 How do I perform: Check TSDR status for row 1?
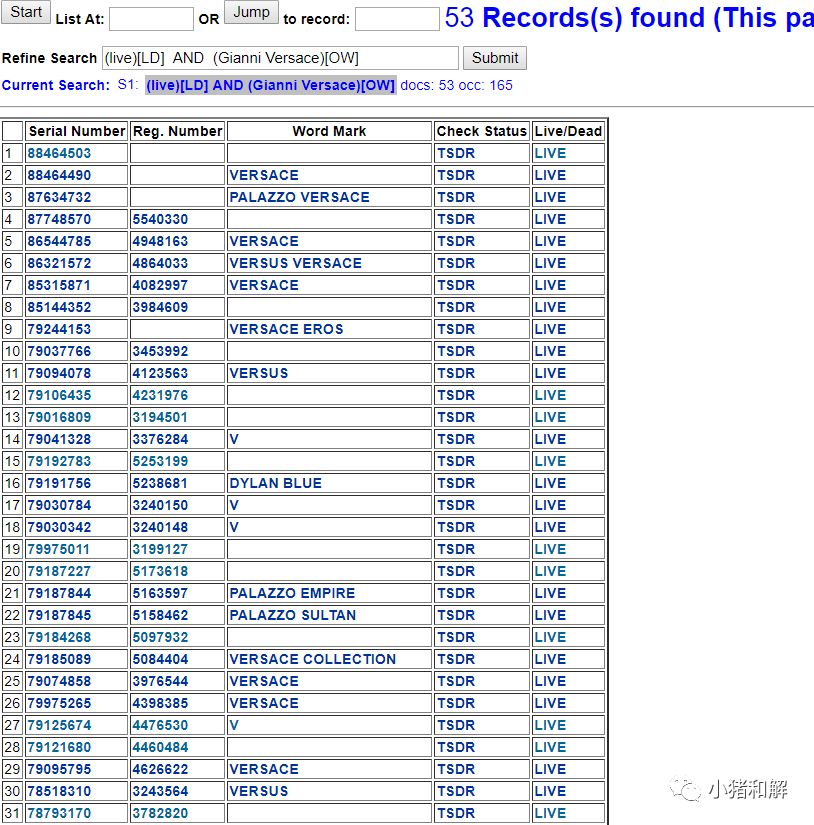(456, 153)
